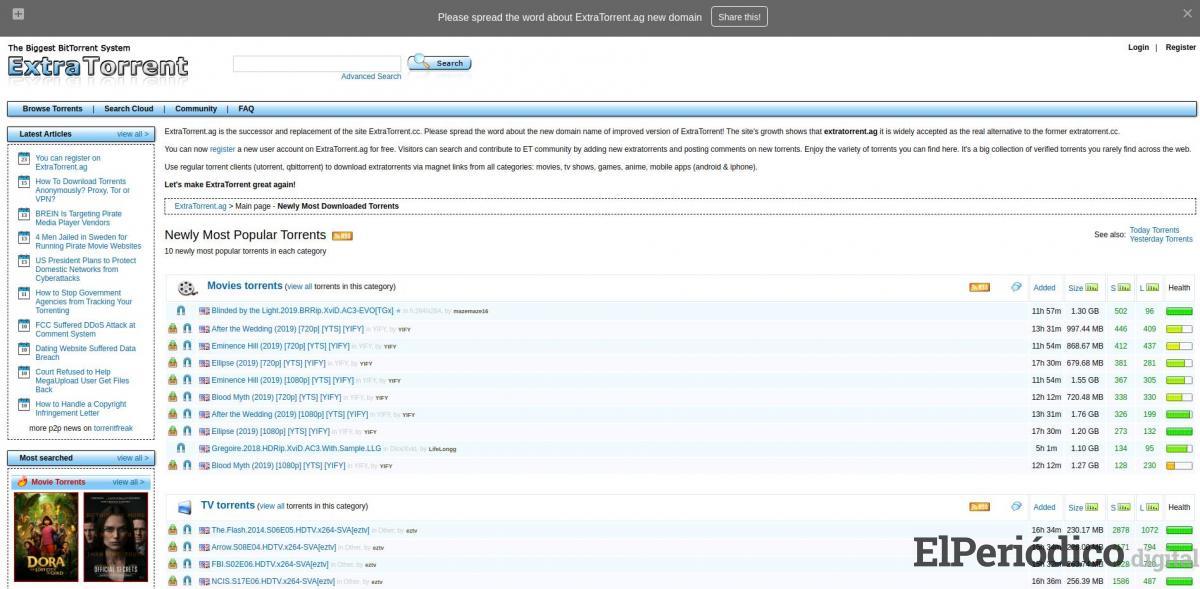Click magnet link for Arrow.S08E04

click(x=186, y=547)
